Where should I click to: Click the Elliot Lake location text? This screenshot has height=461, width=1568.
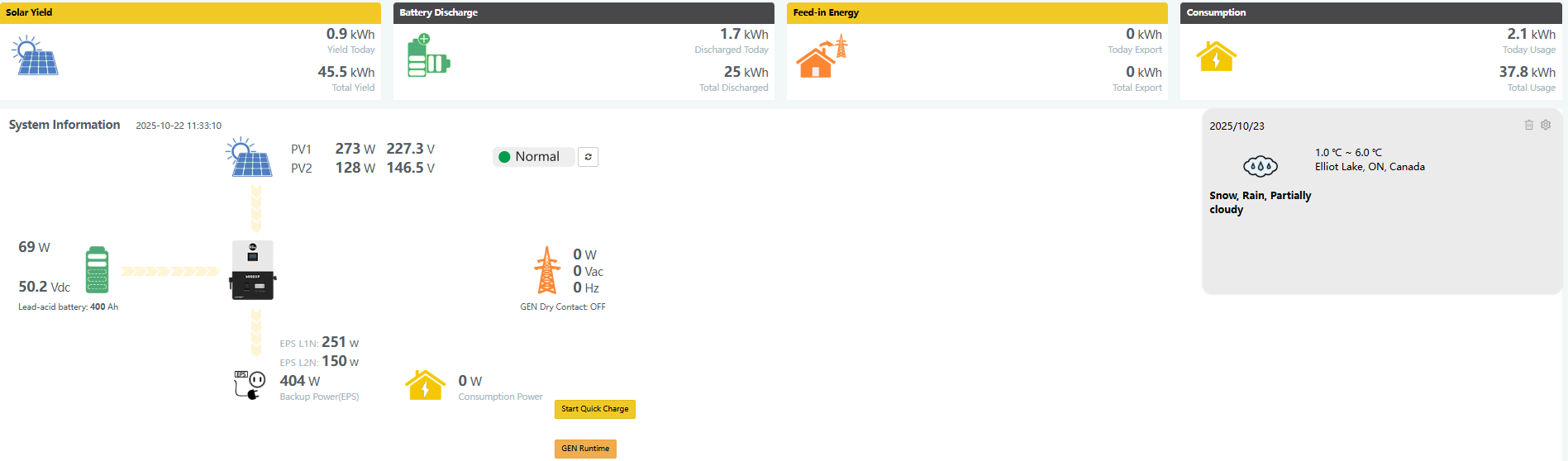tap(1370, 167)
